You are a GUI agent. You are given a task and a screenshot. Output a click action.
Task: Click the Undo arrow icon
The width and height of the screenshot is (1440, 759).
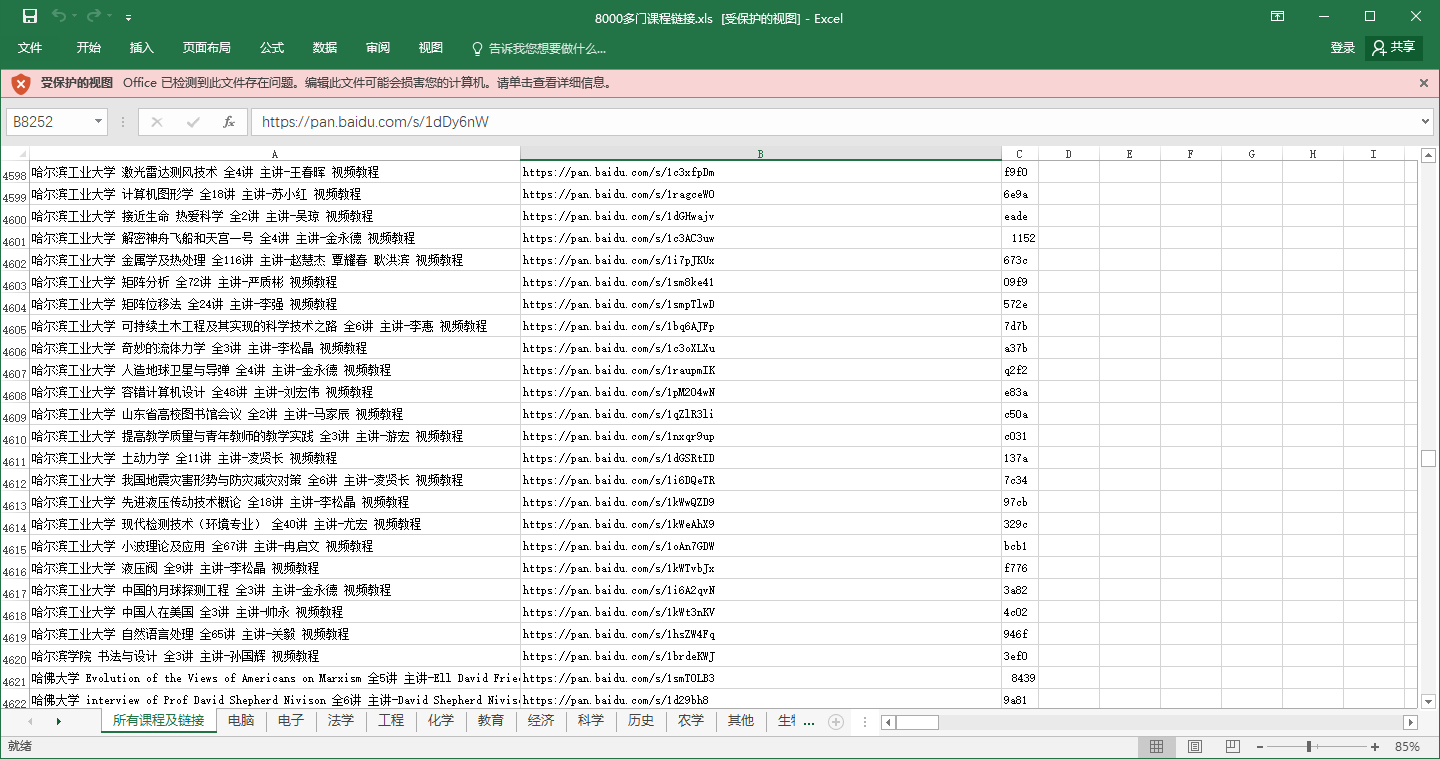(59, 17)
